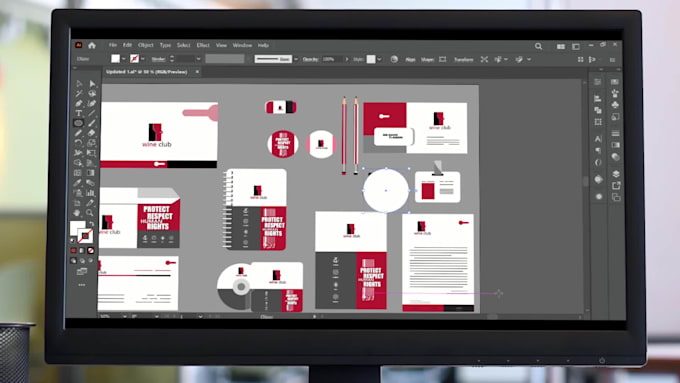Select the Direct Selection tool

click(92, 84)
